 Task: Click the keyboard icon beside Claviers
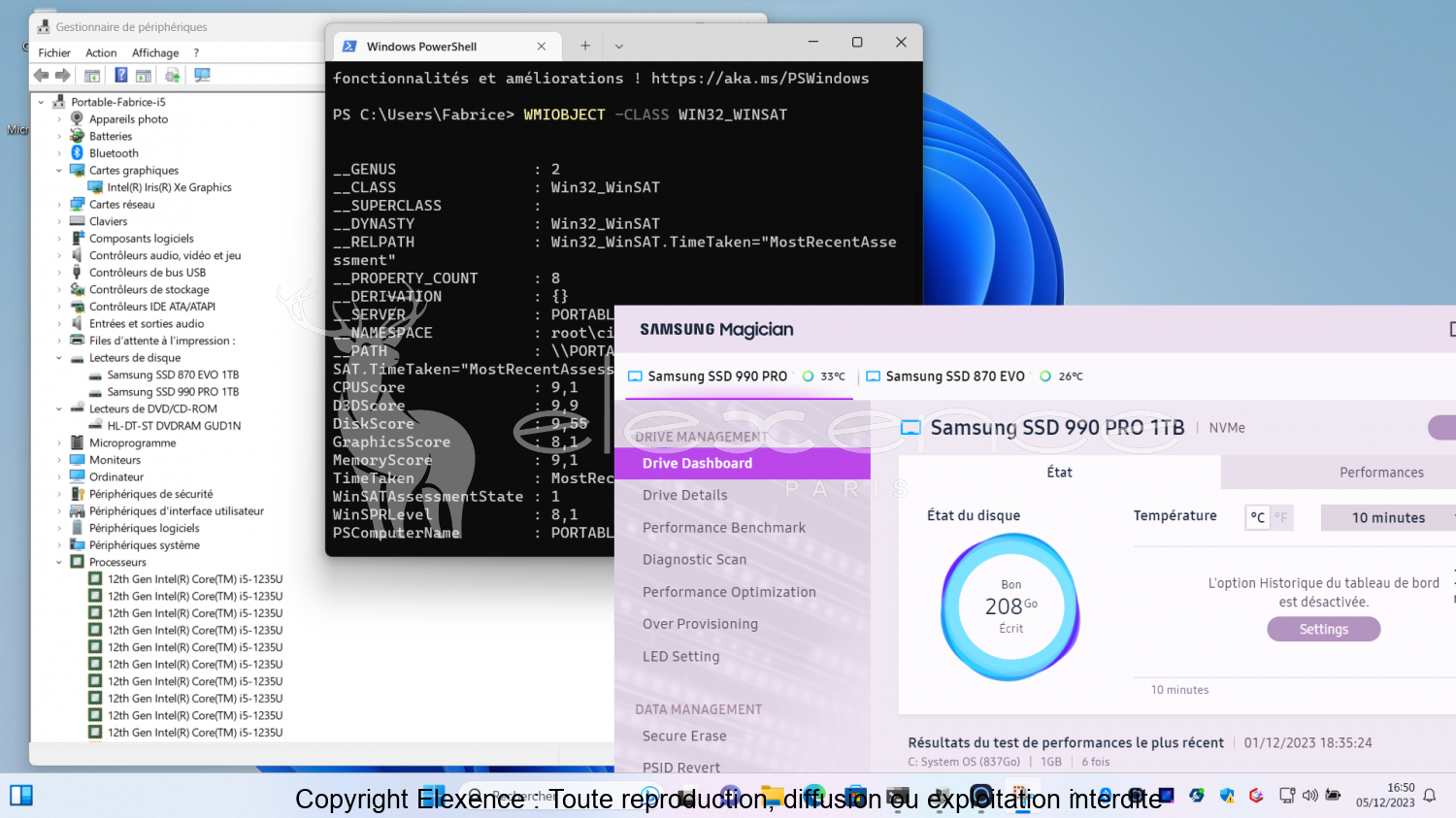(77, 221)
